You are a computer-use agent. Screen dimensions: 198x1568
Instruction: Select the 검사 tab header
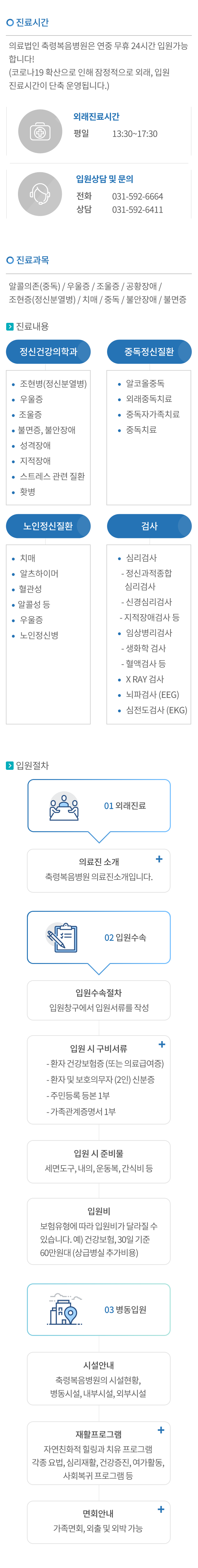click(149, 526)
